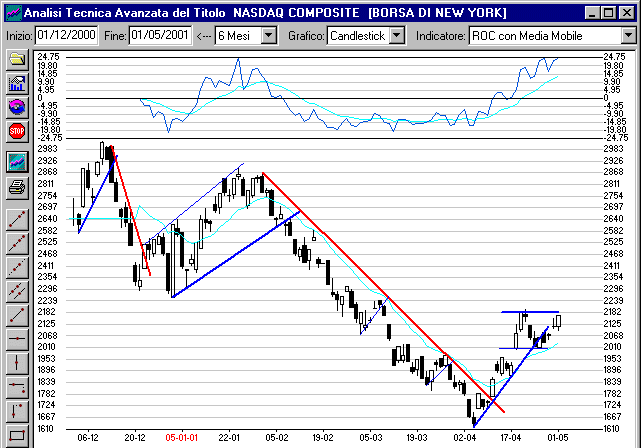Click the red 05-01-01 date axis label

[x=182, y=438]
